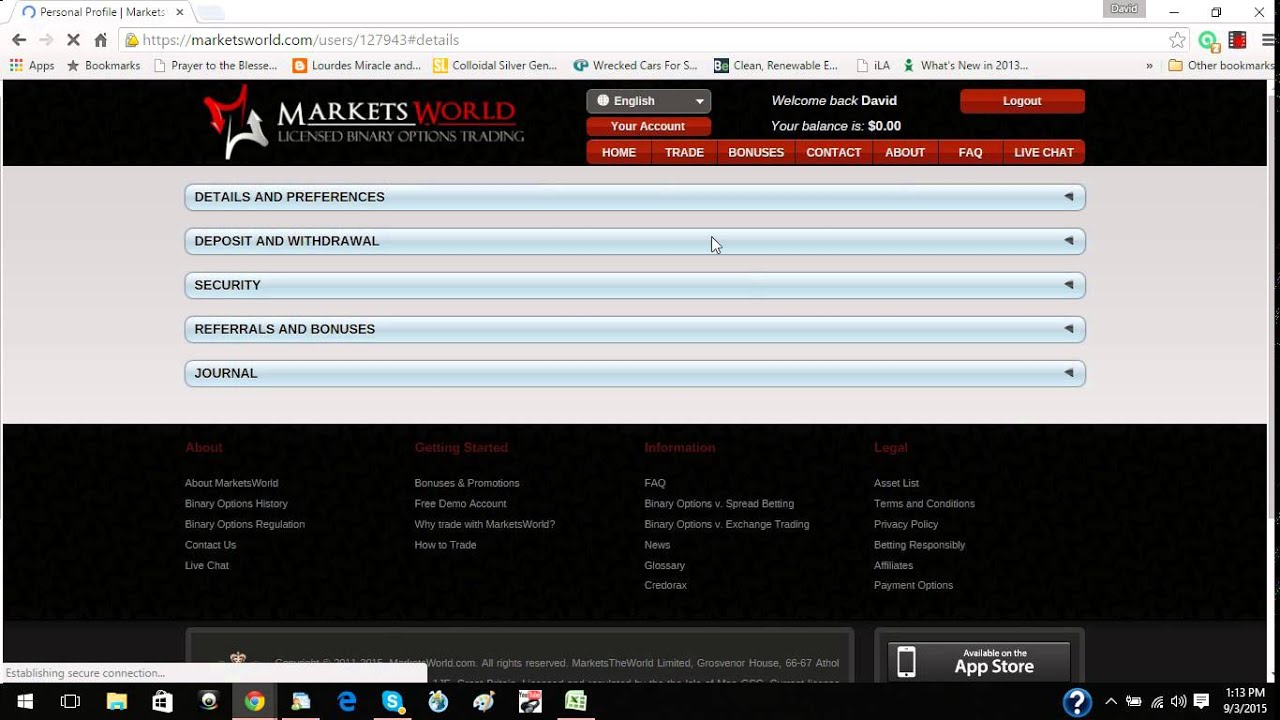1280x720 pixels.
Task: Open the Action Center notifications icon
Action: [x=1202, y=702]
